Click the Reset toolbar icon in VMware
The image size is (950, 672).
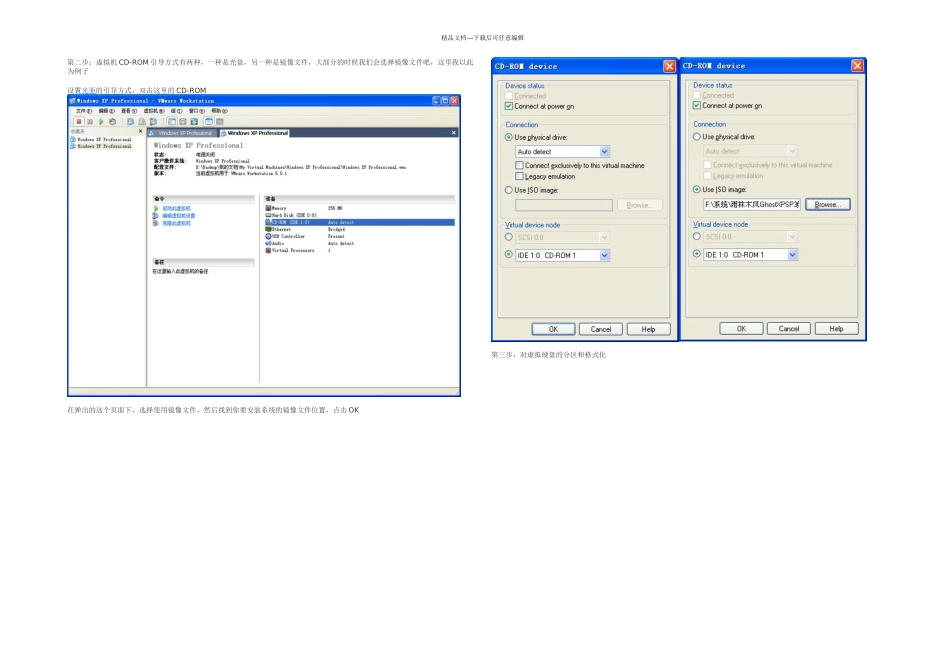(x=113, y=122)
